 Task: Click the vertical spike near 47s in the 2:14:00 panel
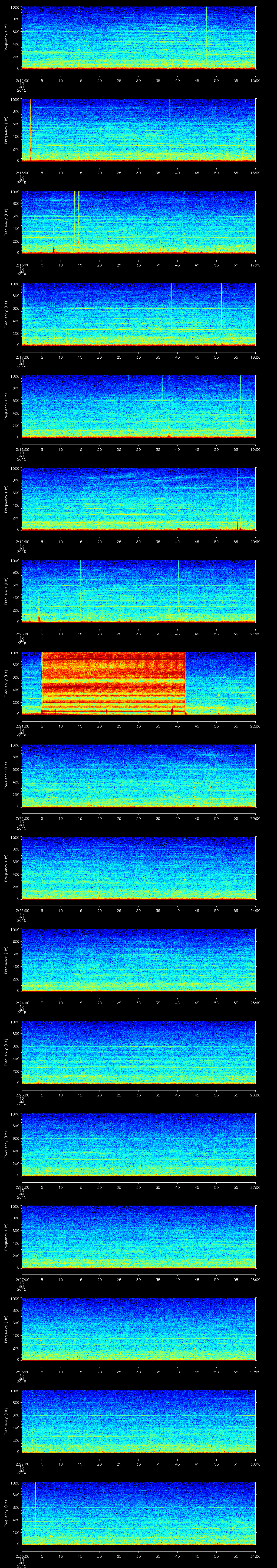[206, 24]
